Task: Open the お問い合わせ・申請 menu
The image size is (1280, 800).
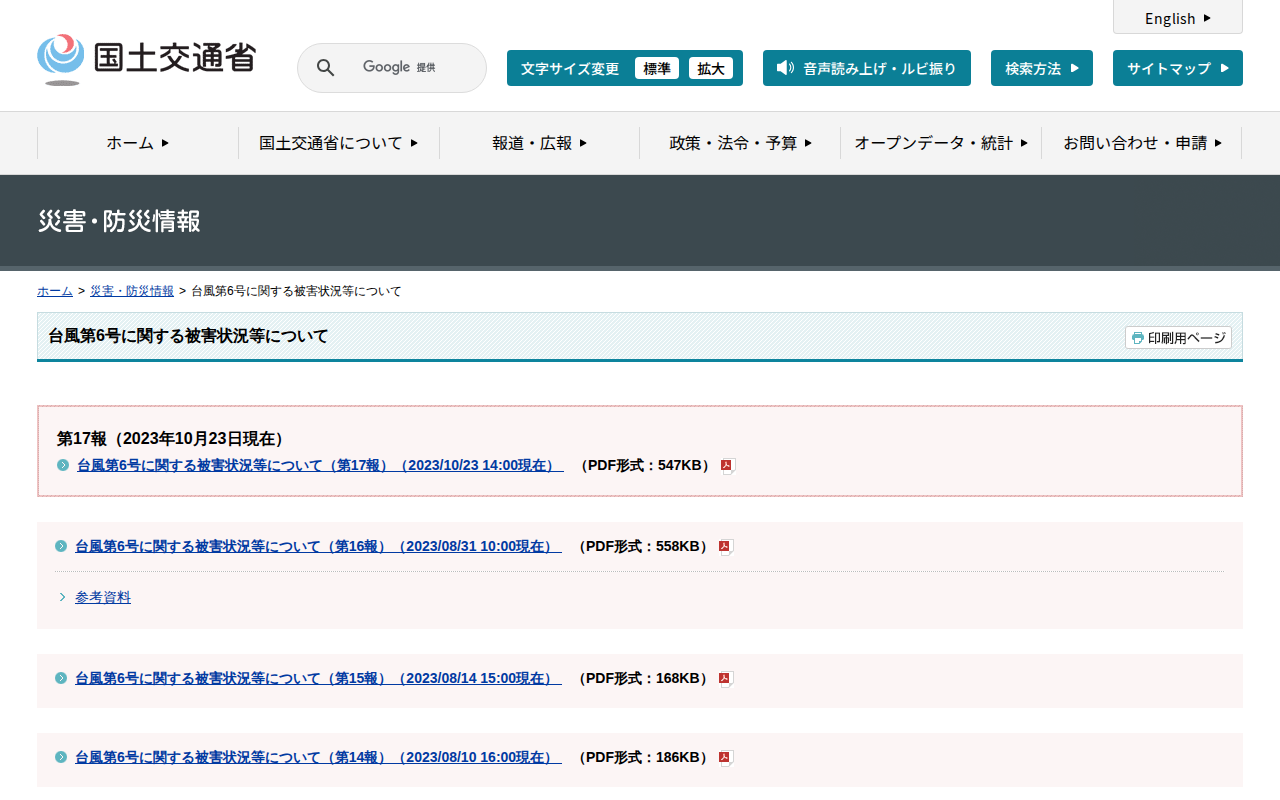Action: pos(1141,143)
